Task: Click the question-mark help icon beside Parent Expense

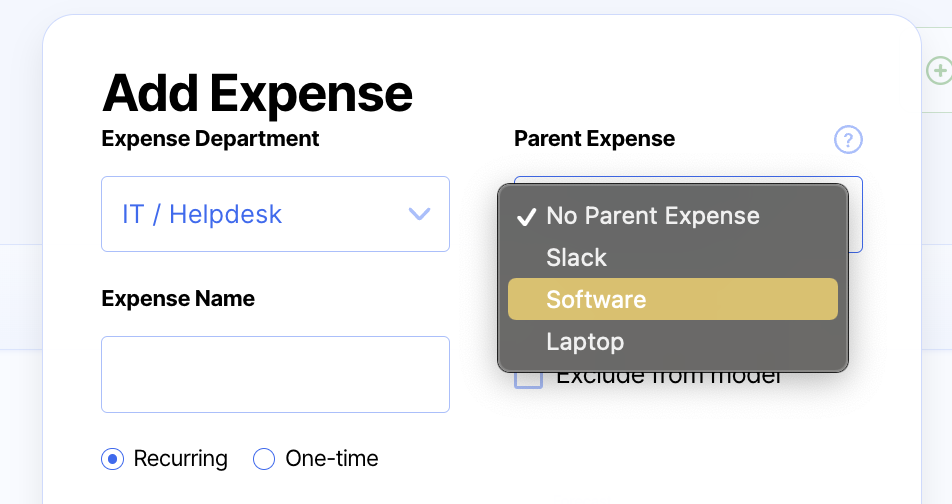Action: pos(848,140)
